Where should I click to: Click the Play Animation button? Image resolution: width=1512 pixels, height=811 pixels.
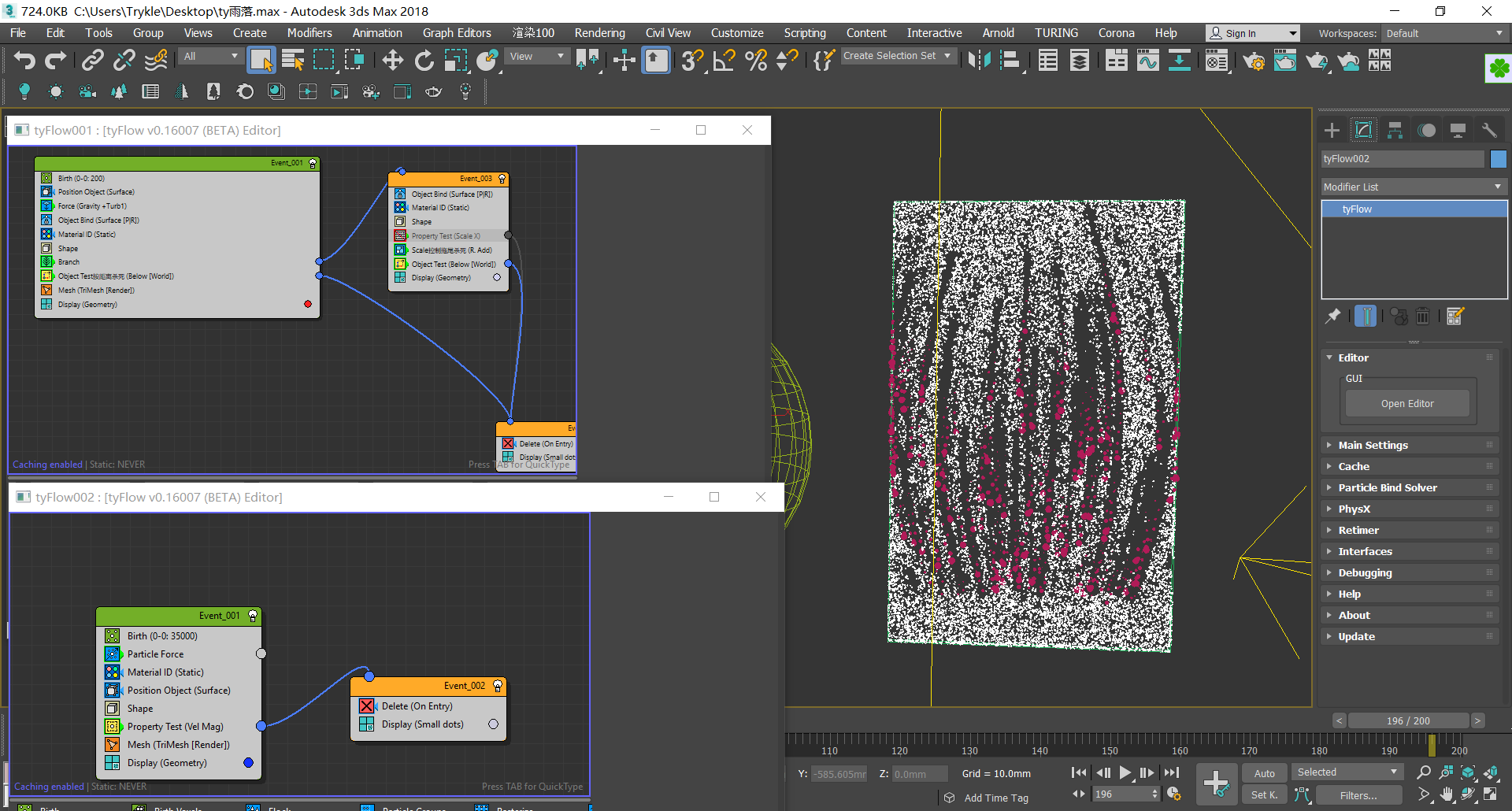[1125, 773]
